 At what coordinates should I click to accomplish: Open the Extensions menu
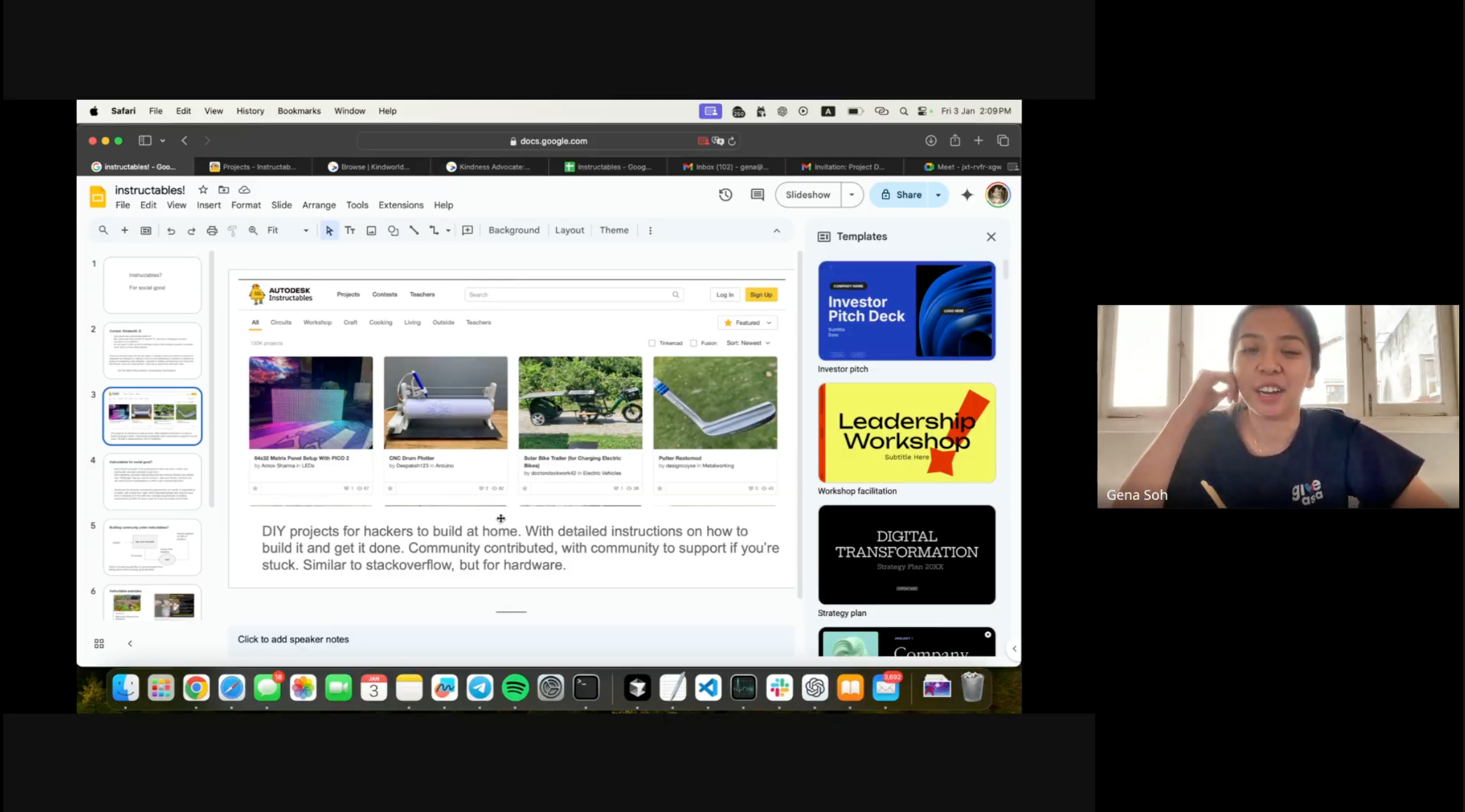[x=400, y=205]
